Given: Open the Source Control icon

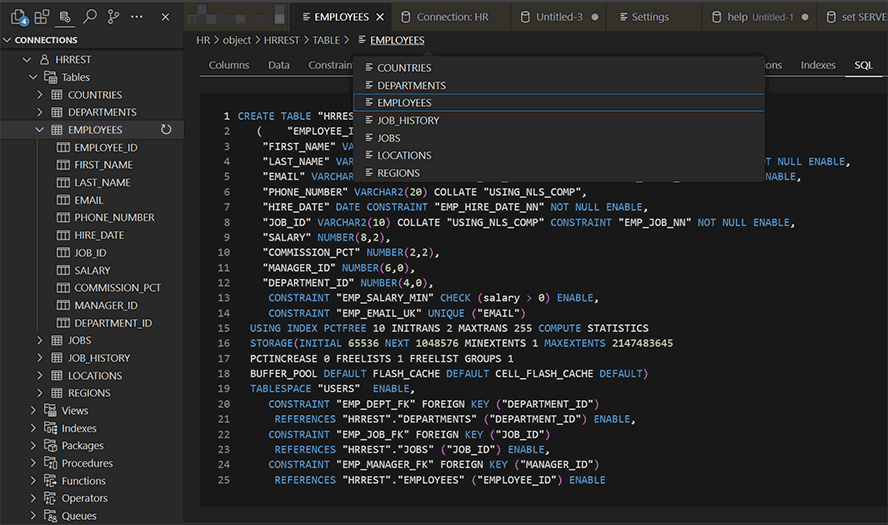Looking at the screenshot, I should [x=114, y=17].
